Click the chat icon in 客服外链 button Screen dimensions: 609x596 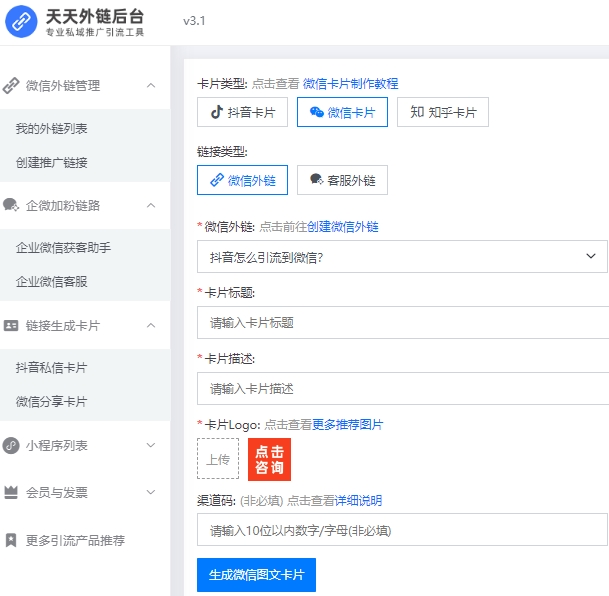(x=317, y=179)
